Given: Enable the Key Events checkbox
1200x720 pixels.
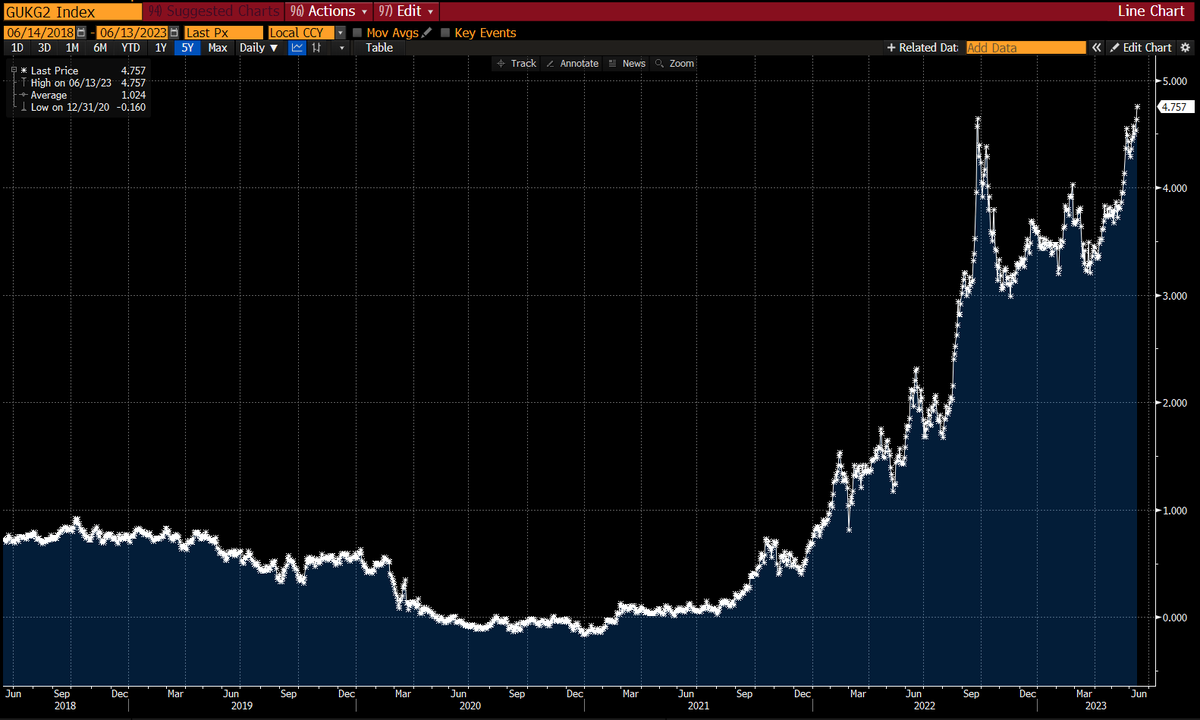Looking at the screenshot, I should pyautogui.click(x=445, y=33).
